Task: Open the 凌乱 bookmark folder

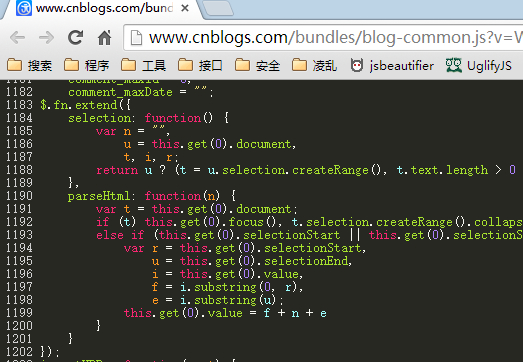Action: [314, 65]
